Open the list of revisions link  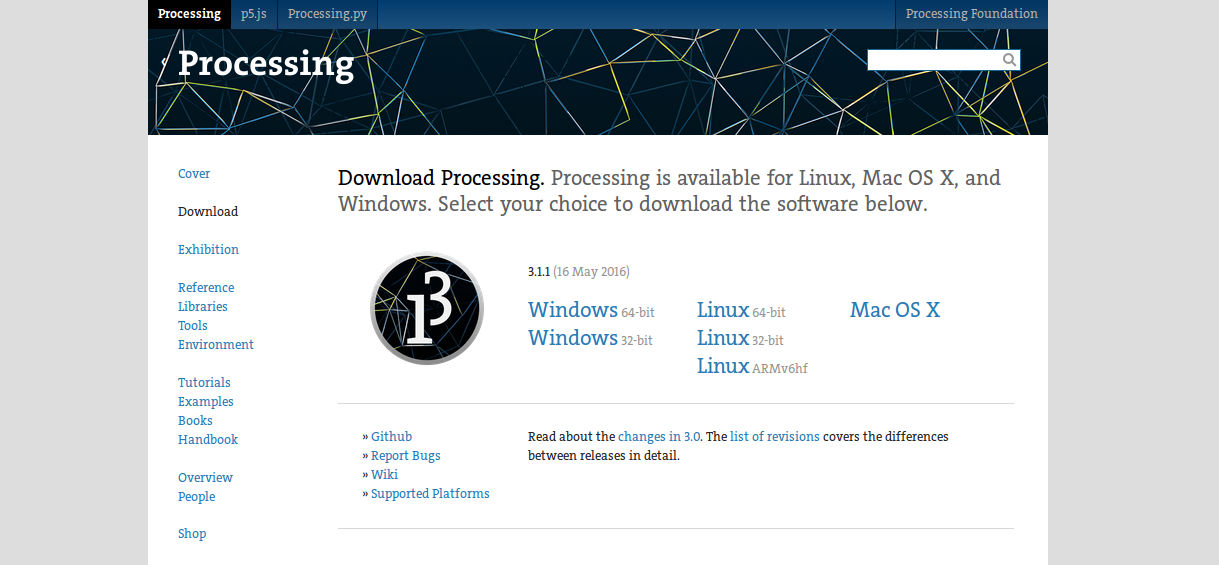click(774, 437)
